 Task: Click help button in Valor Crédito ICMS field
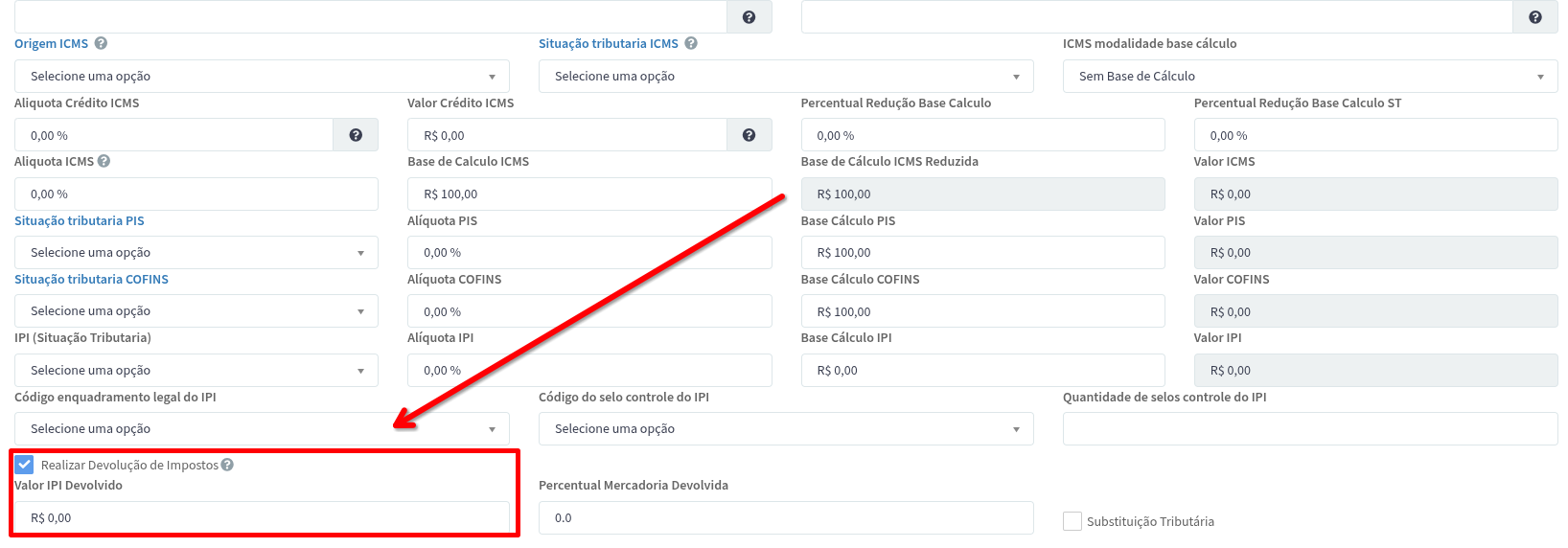click(x=749, y=135)
